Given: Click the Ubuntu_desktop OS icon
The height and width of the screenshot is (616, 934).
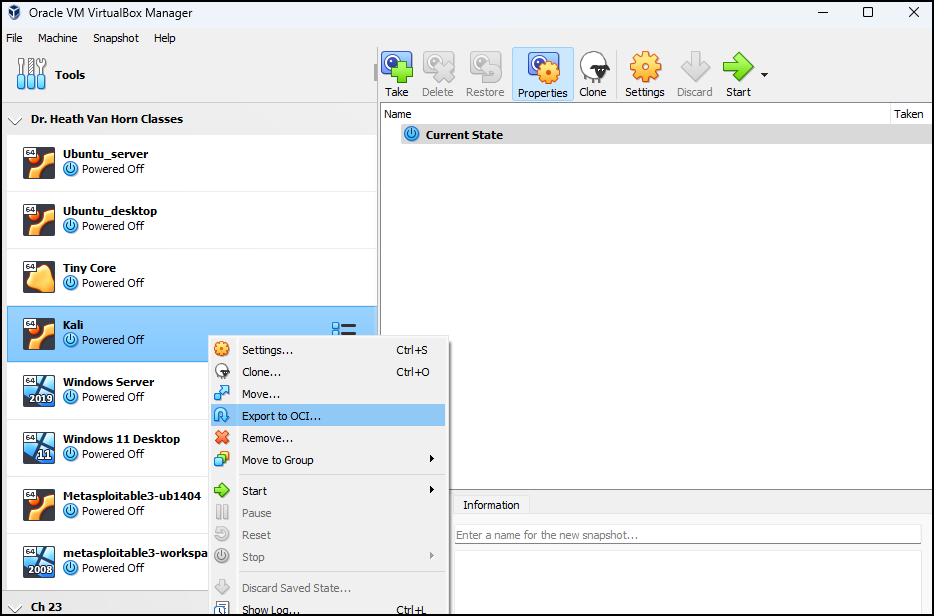Looking at the screenshot, I should (x=39, y=220).
